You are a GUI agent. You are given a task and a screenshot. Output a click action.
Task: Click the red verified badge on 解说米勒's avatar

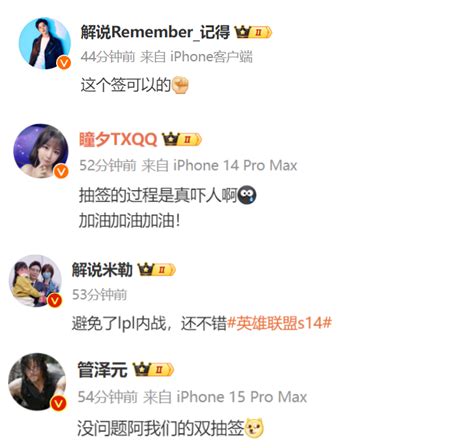(x=55, y=301)
